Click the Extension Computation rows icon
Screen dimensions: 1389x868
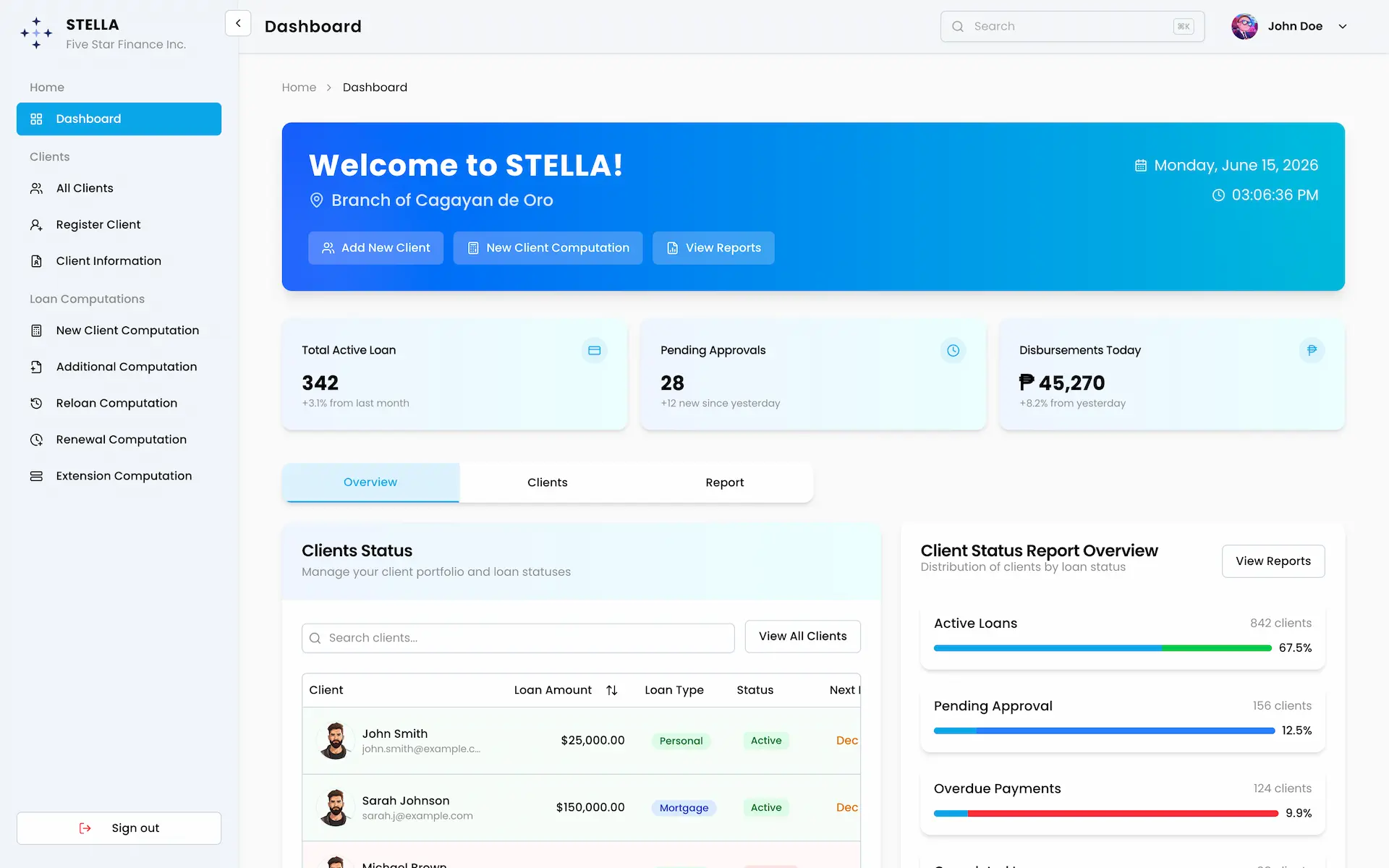coord(36,476)
